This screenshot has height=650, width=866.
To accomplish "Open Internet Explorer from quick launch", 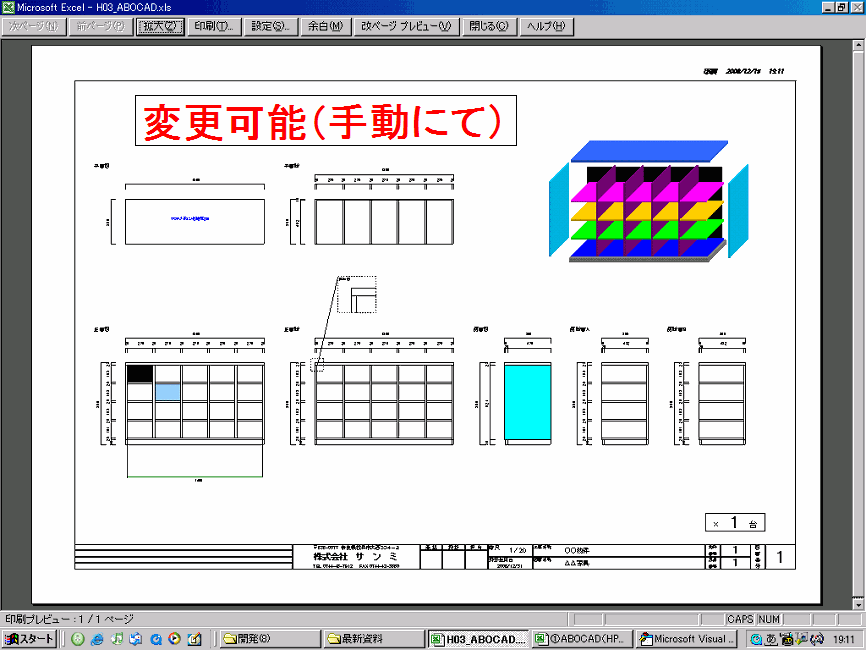I will coord(97,639).
